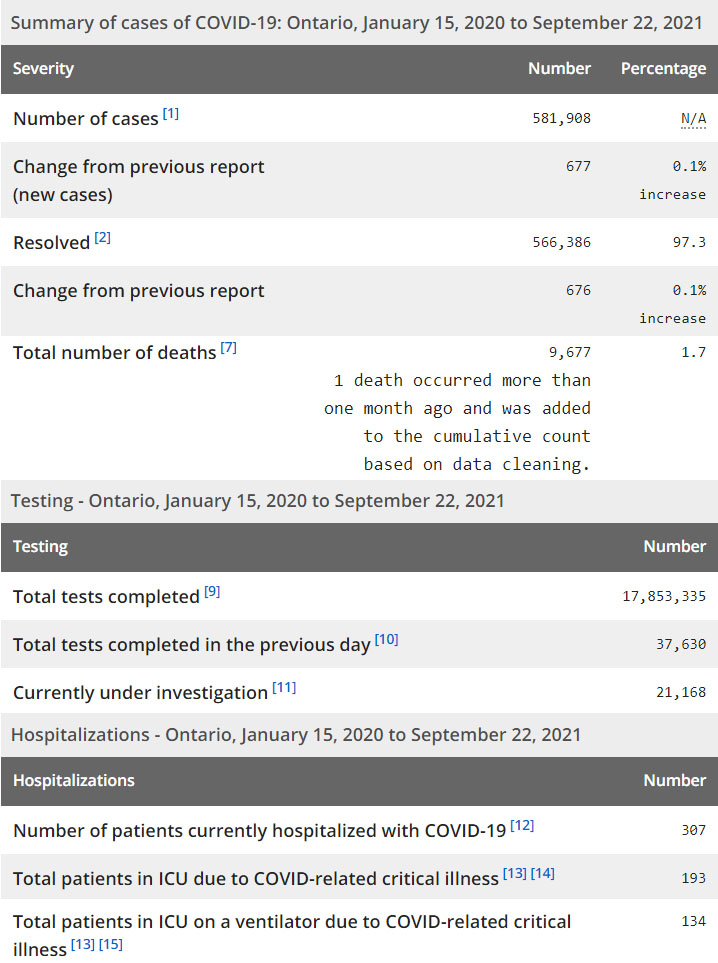Viewport: 718px width, 963px height.
Task: Open footnote [13] directly before footnote [14]
Action: tap(515, 874)
